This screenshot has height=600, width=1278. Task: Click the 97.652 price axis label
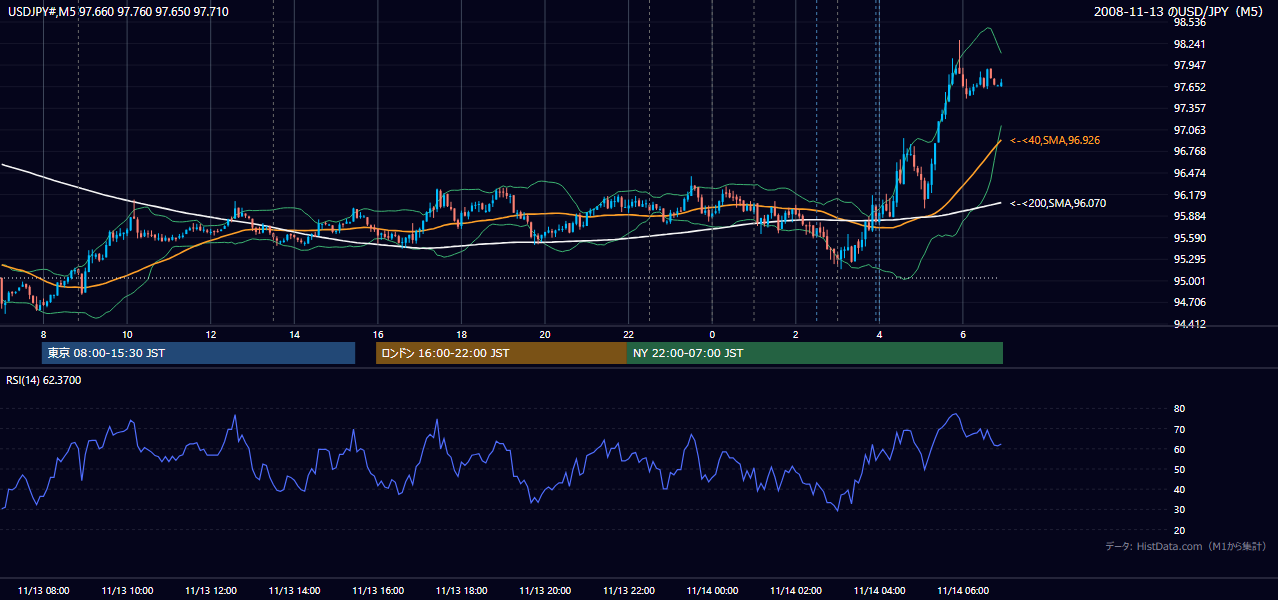[1189, 87]
